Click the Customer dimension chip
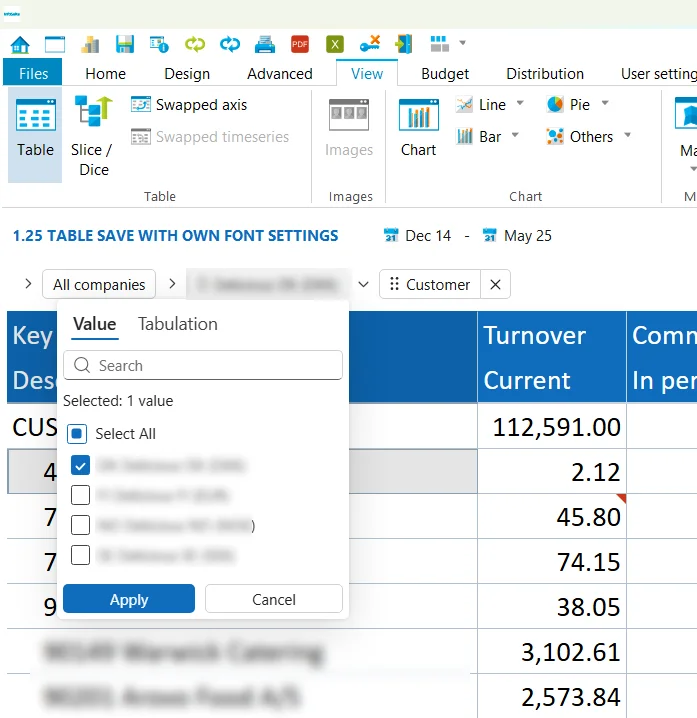Image resolution: width=697 pixels, height=718 pixels. [x=430, y=284]
